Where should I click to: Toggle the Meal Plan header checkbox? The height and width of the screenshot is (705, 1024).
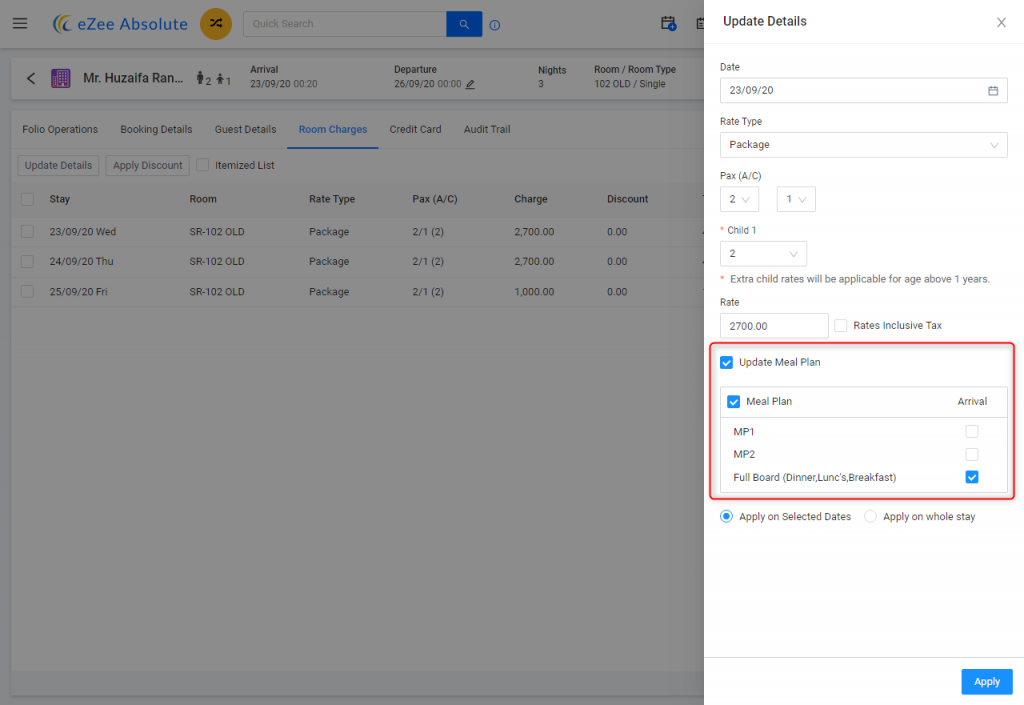(733, 401)
